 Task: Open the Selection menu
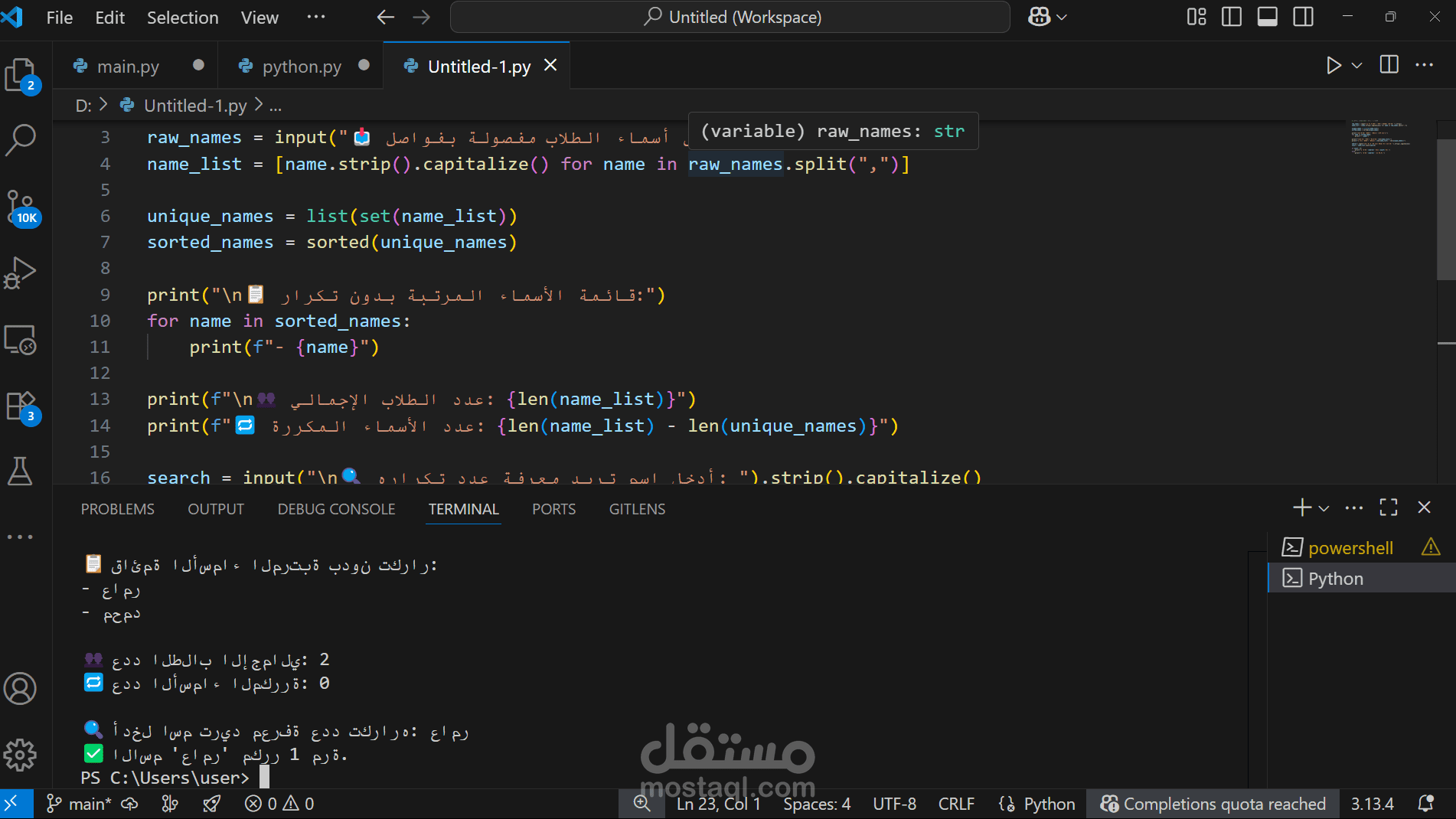[183, 18]
